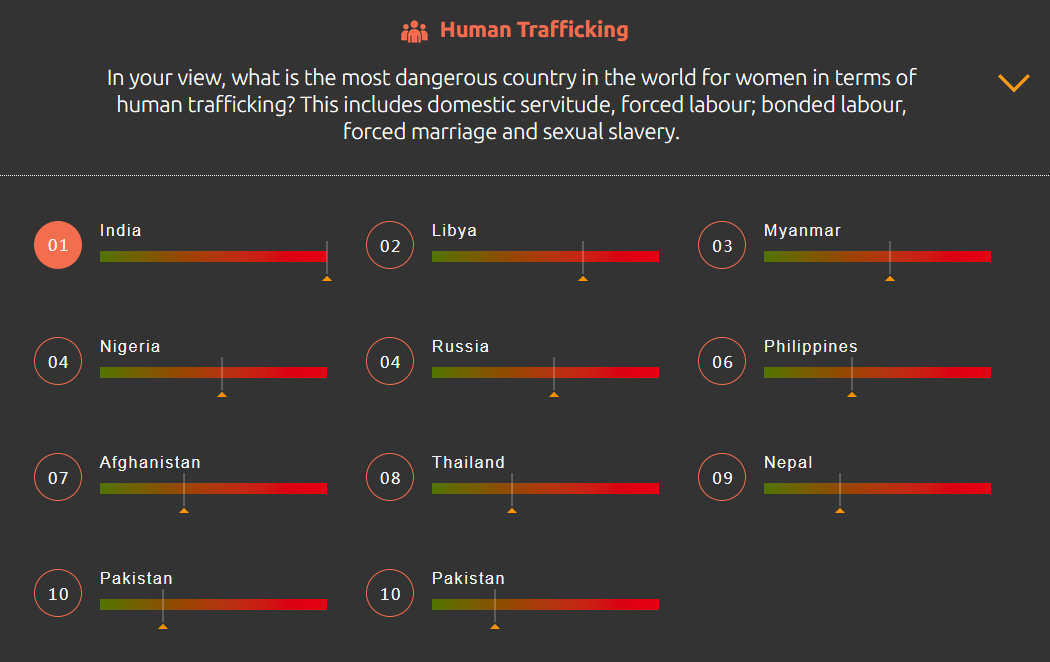Select the 04 rank circle beside Russia
Screen dimensions: 1050x662
pyautogui.click(x=390, y=362)
